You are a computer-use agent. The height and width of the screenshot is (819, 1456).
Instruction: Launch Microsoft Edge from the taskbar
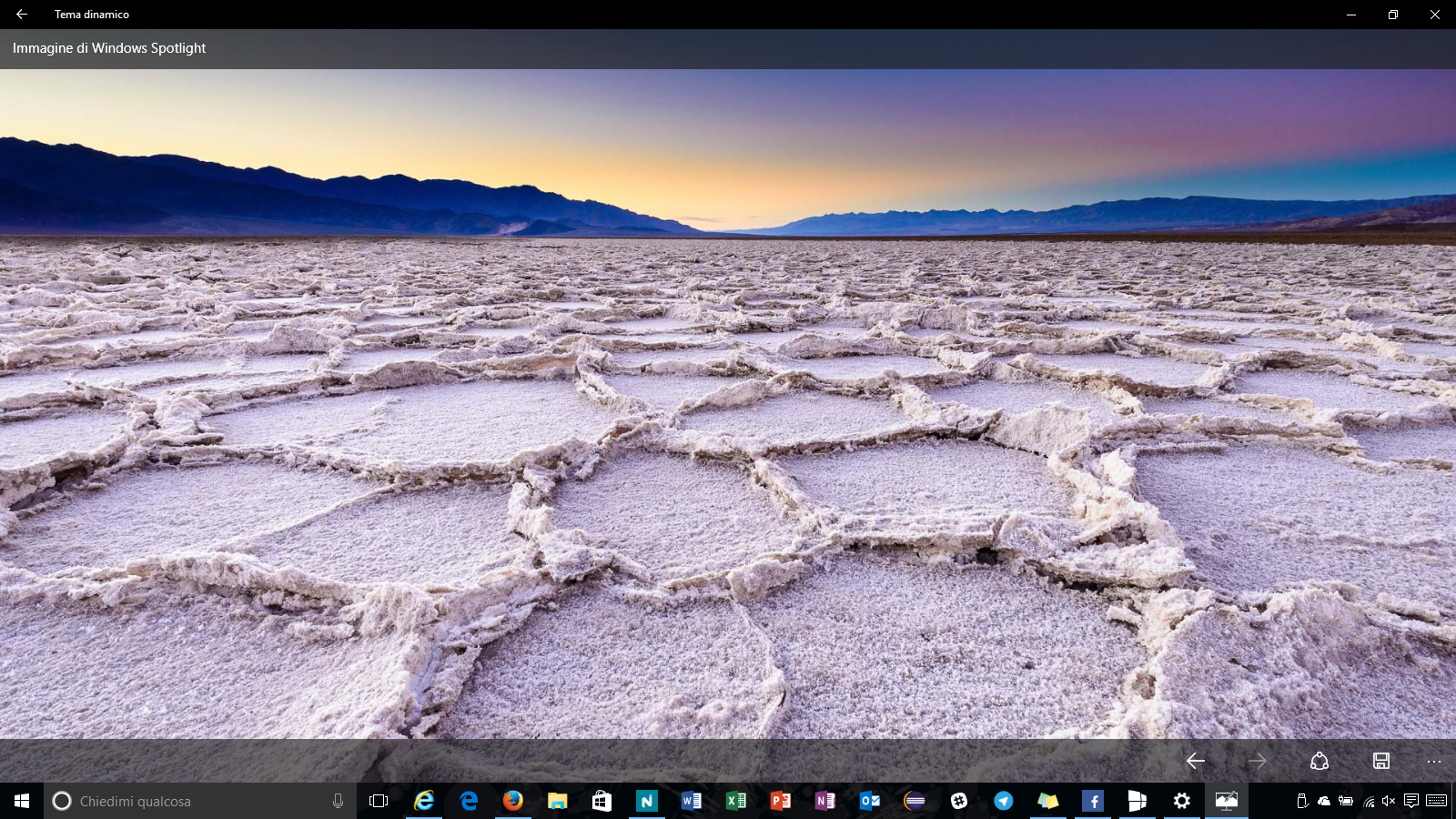point(469,801)
